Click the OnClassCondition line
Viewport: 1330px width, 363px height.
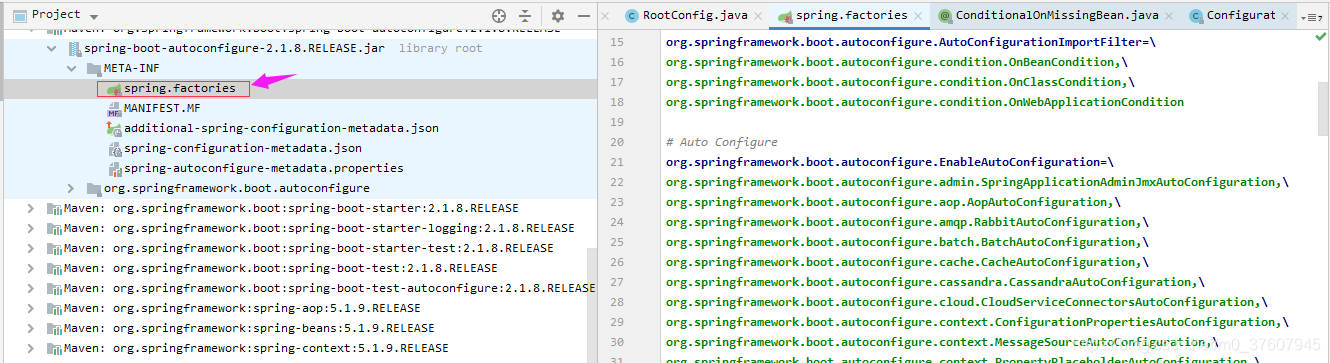pyautogui.click(x=900, y=82)
